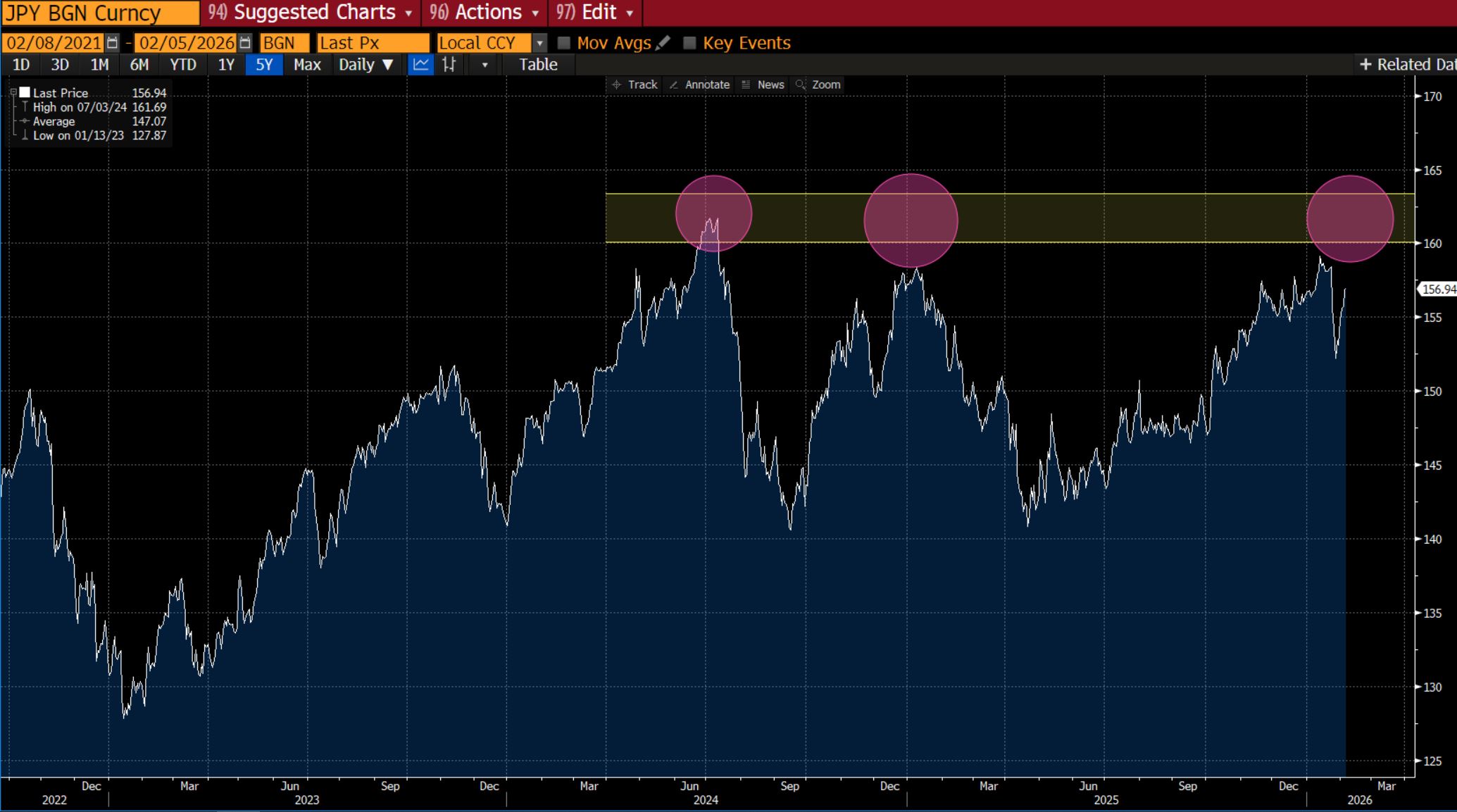Select the line chart type icon
Screen dimensions: 1457x812
[420, 65]
